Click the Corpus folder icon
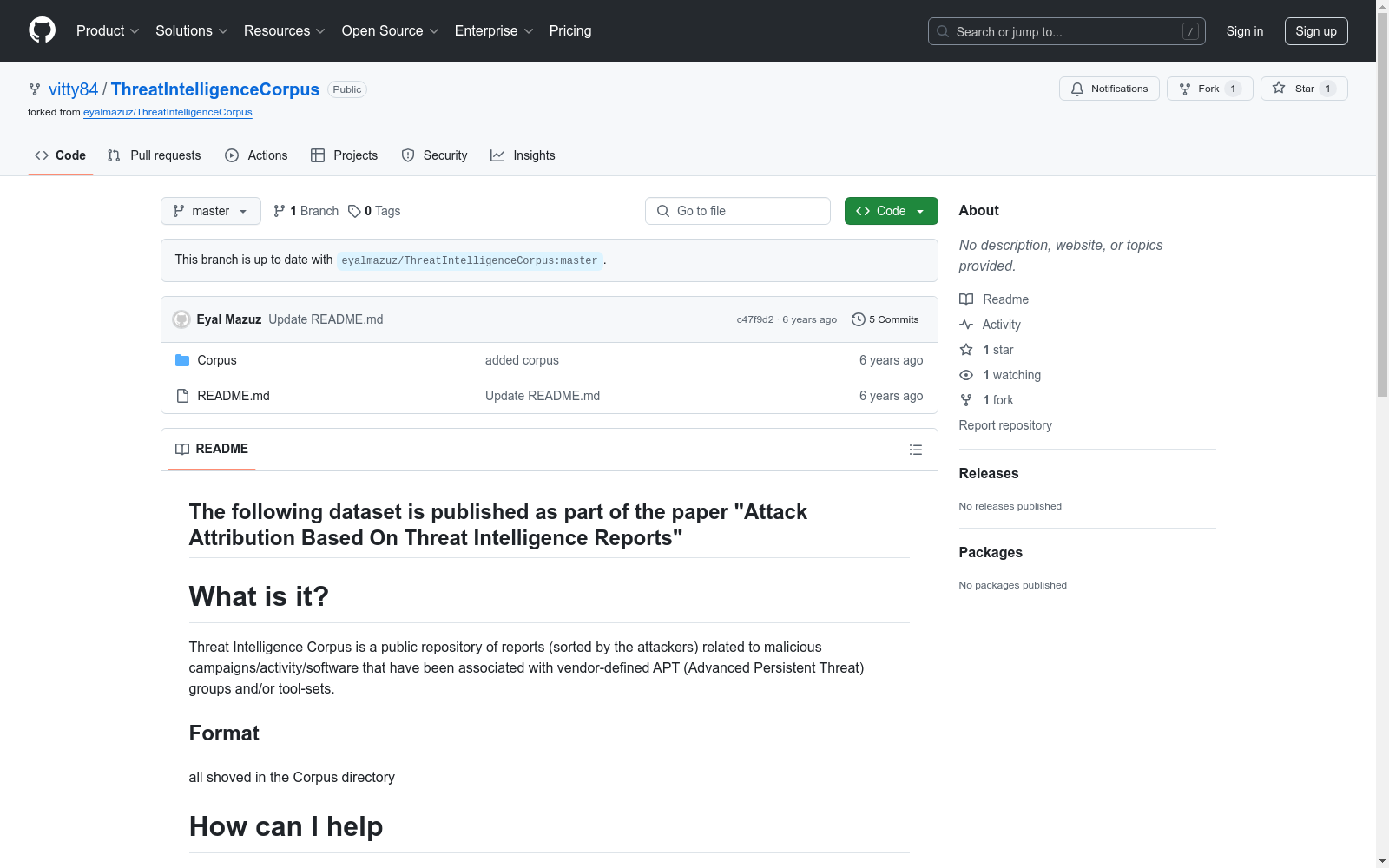 182,360
